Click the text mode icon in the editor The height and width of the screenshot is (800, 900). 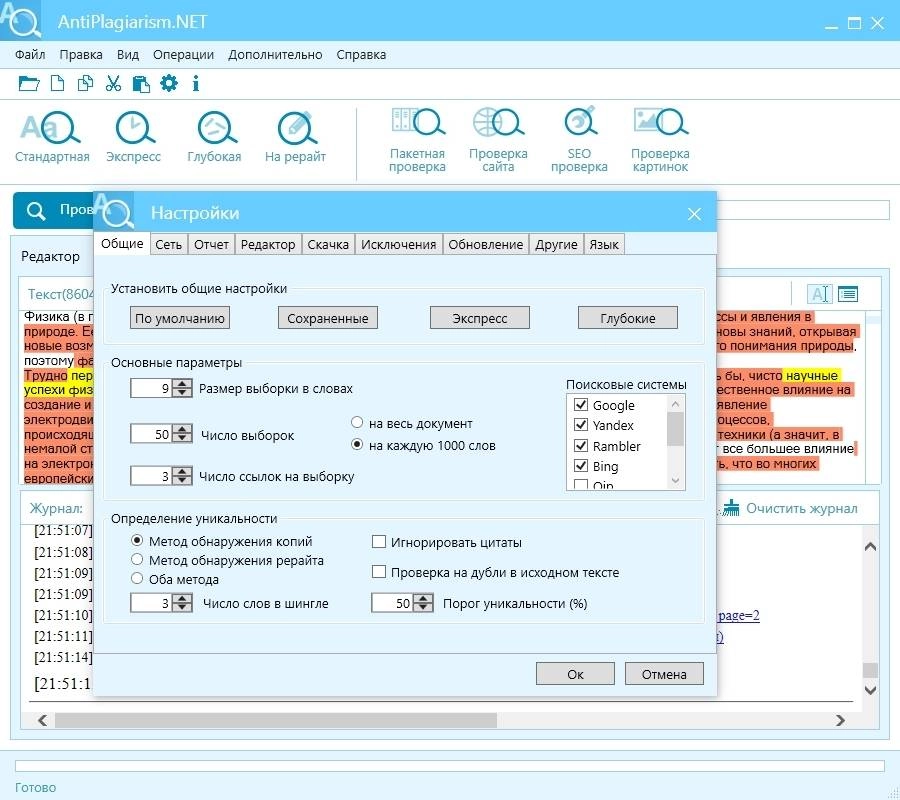point(819,294)
